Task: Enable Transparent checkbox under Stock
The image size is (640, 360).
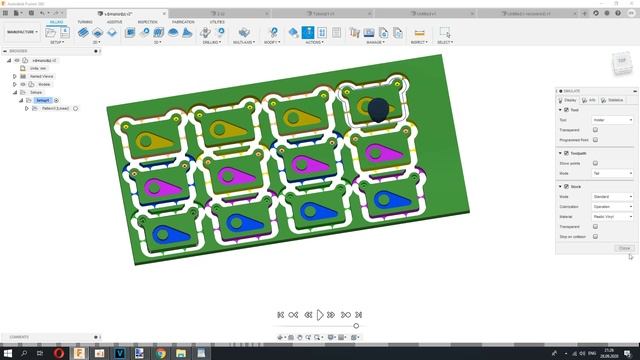Action: click(x=596, y=227)
